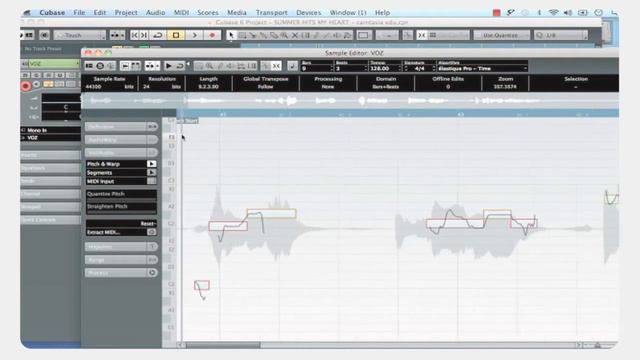This screenshot has width=640, height=360.
Task: Click the Signature 4/4 field
Action: tap(419, 69)
